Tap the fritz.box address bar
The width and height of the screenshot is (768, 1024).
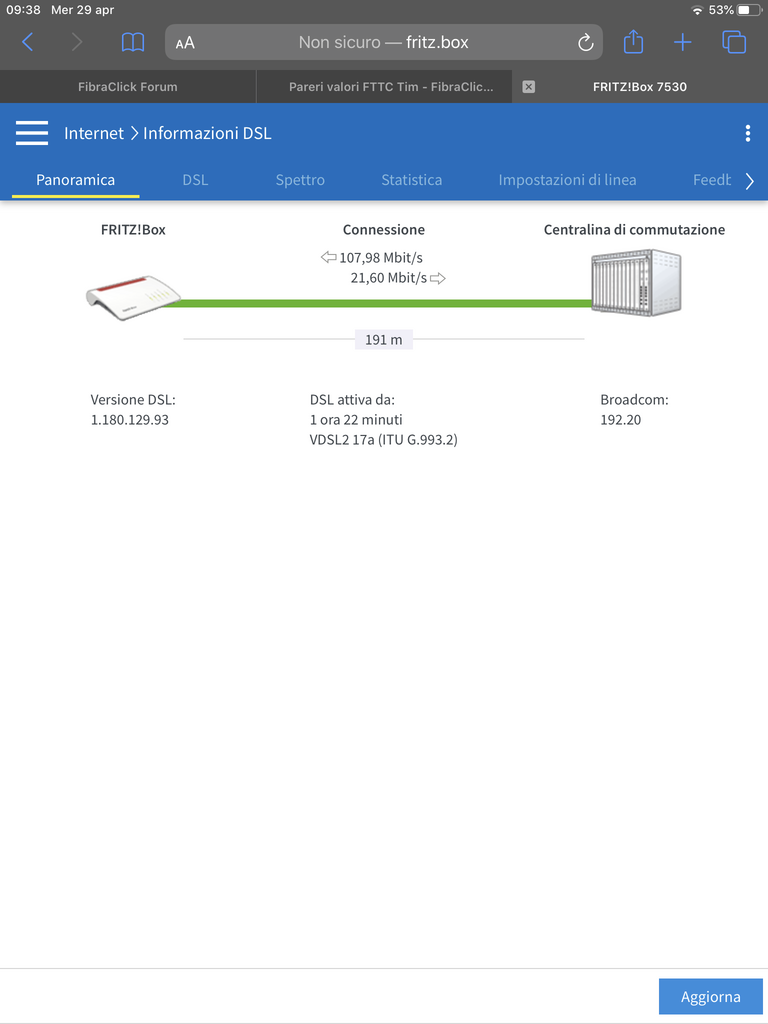(x=384, y=42)
